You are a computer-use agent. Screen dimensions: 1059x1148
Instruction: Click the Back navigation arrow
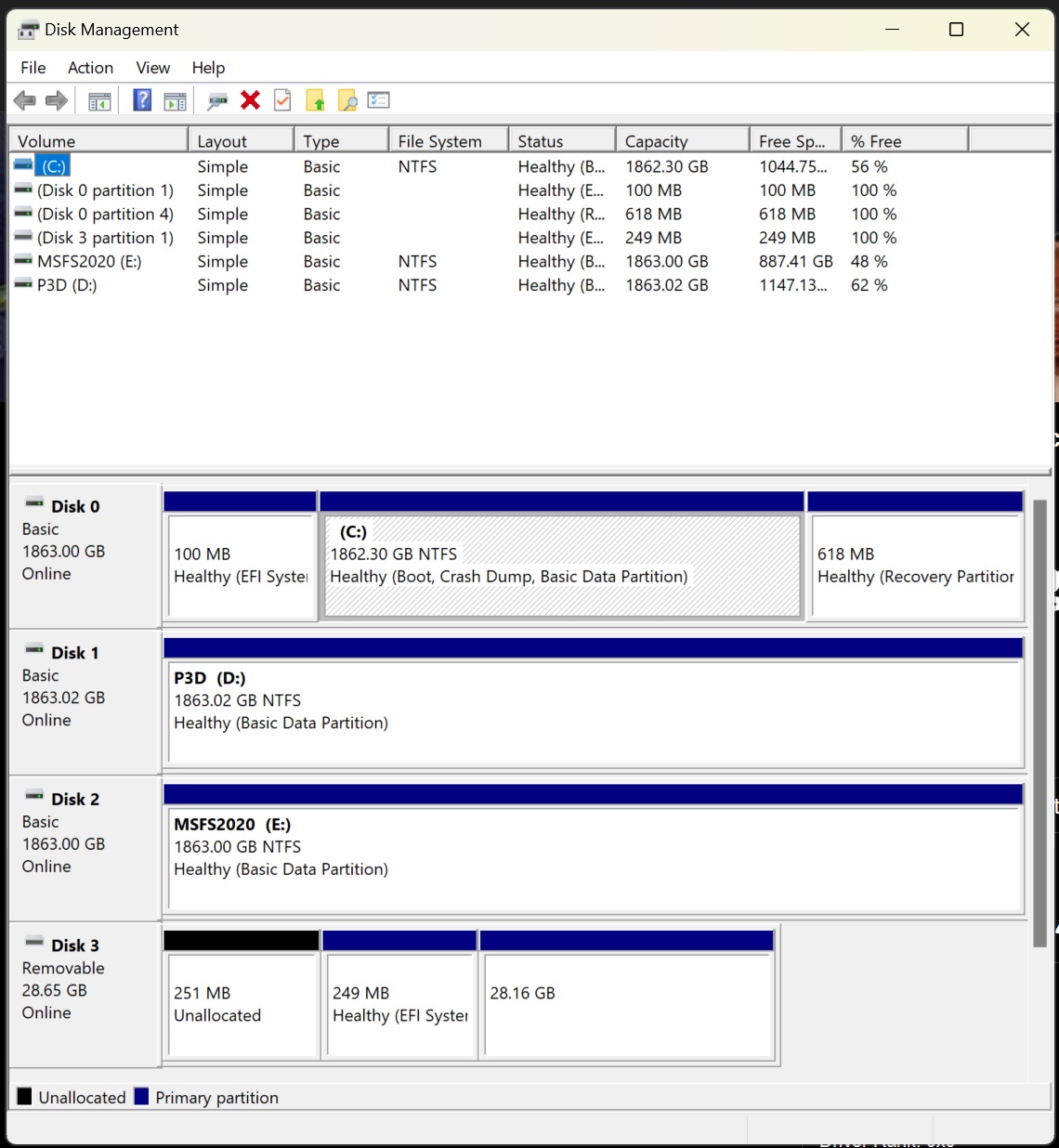click(x=25, y=100)
